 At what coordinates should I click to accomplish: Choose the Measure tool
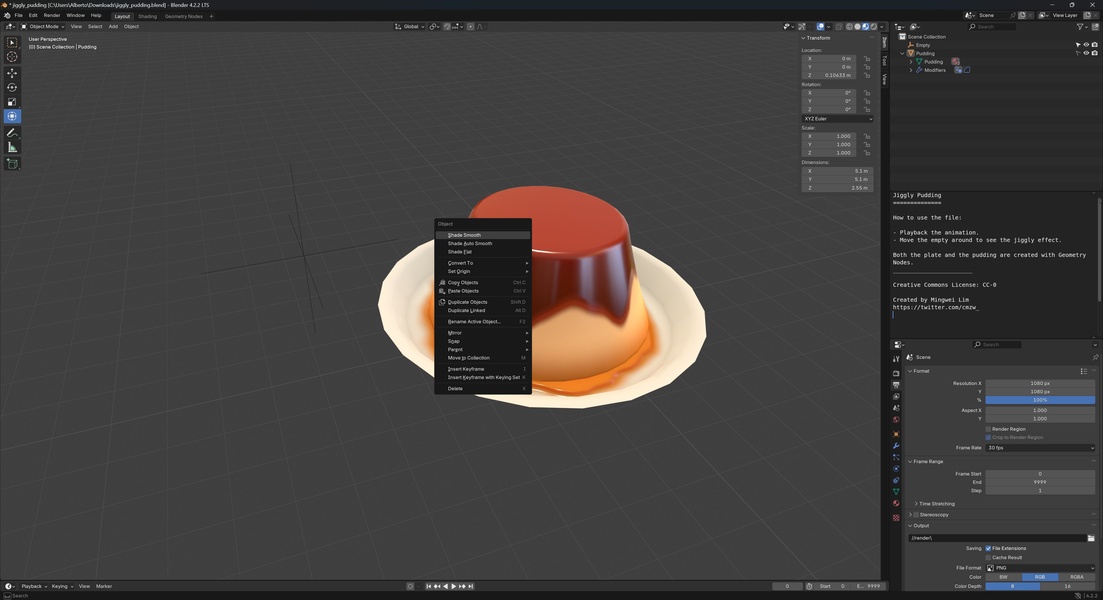12,147
